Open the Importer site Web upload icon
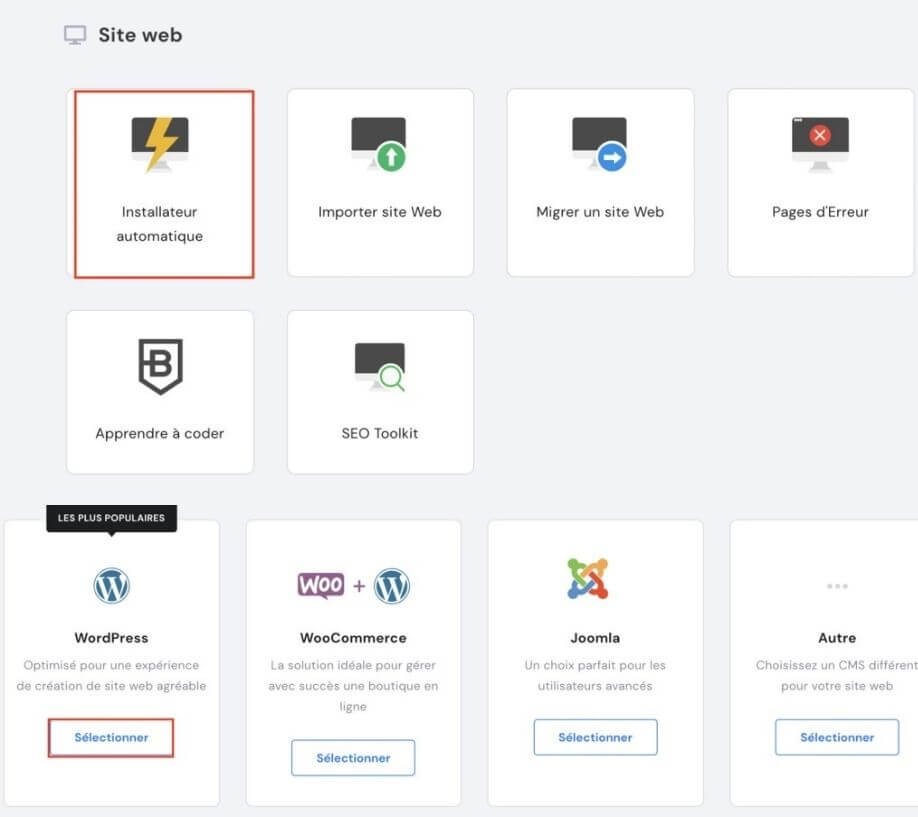The width and height of the screenshot is (918, 817). point(379,144)
